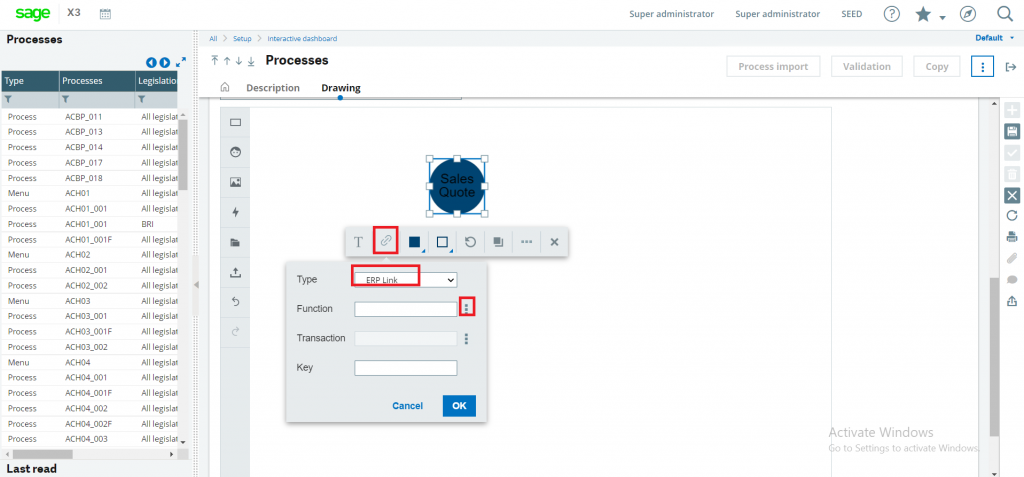The image size is (1024, 477).
Task: Click the rotate icon in shape toolbar
Action: click(470, 242)
